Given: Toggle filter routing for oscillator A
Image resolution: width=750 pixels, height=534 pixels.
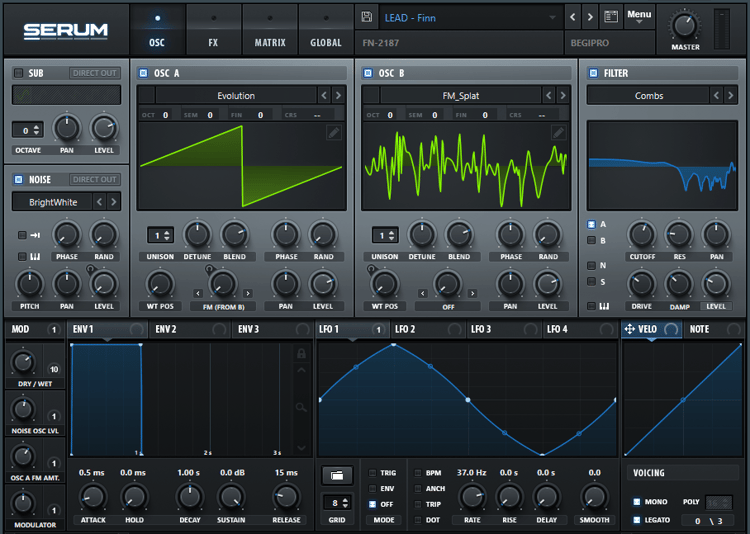Looking at the screenshot, I should tap(591, 224).
